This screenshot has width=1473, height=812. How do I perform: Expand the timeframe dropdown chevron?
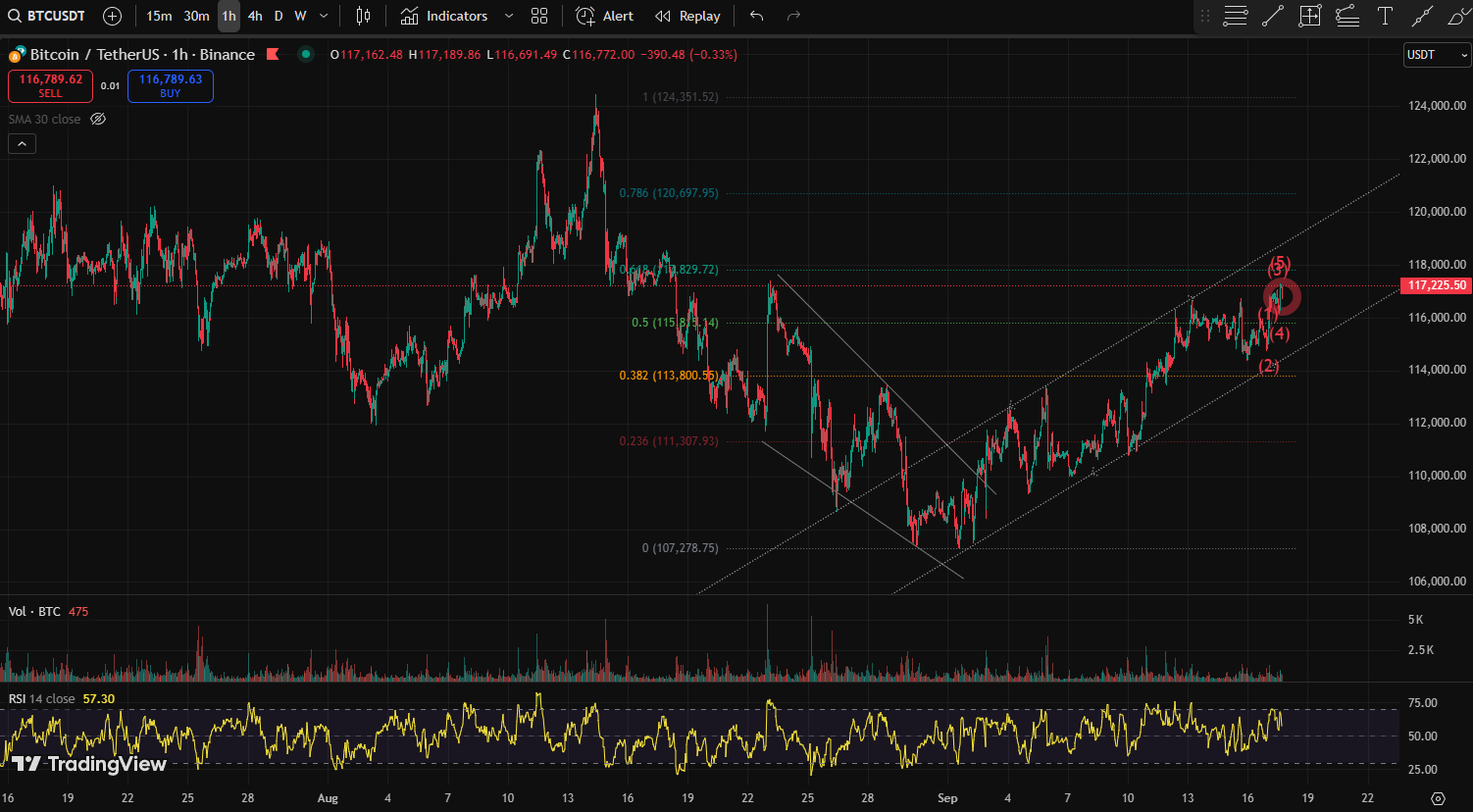click(x=323, y=16)
